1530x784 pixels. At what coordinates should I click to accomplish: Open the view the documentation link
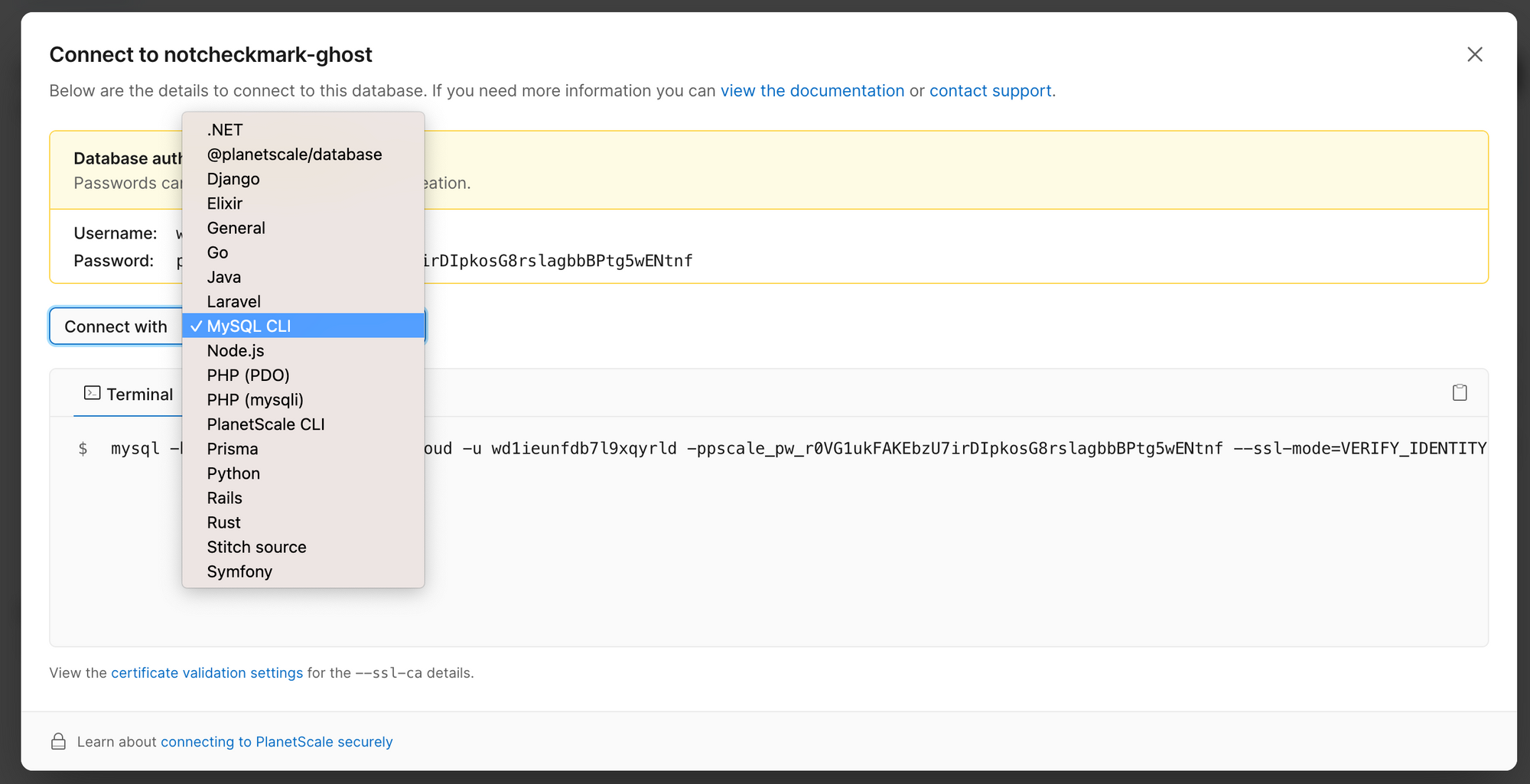[812, 91]
